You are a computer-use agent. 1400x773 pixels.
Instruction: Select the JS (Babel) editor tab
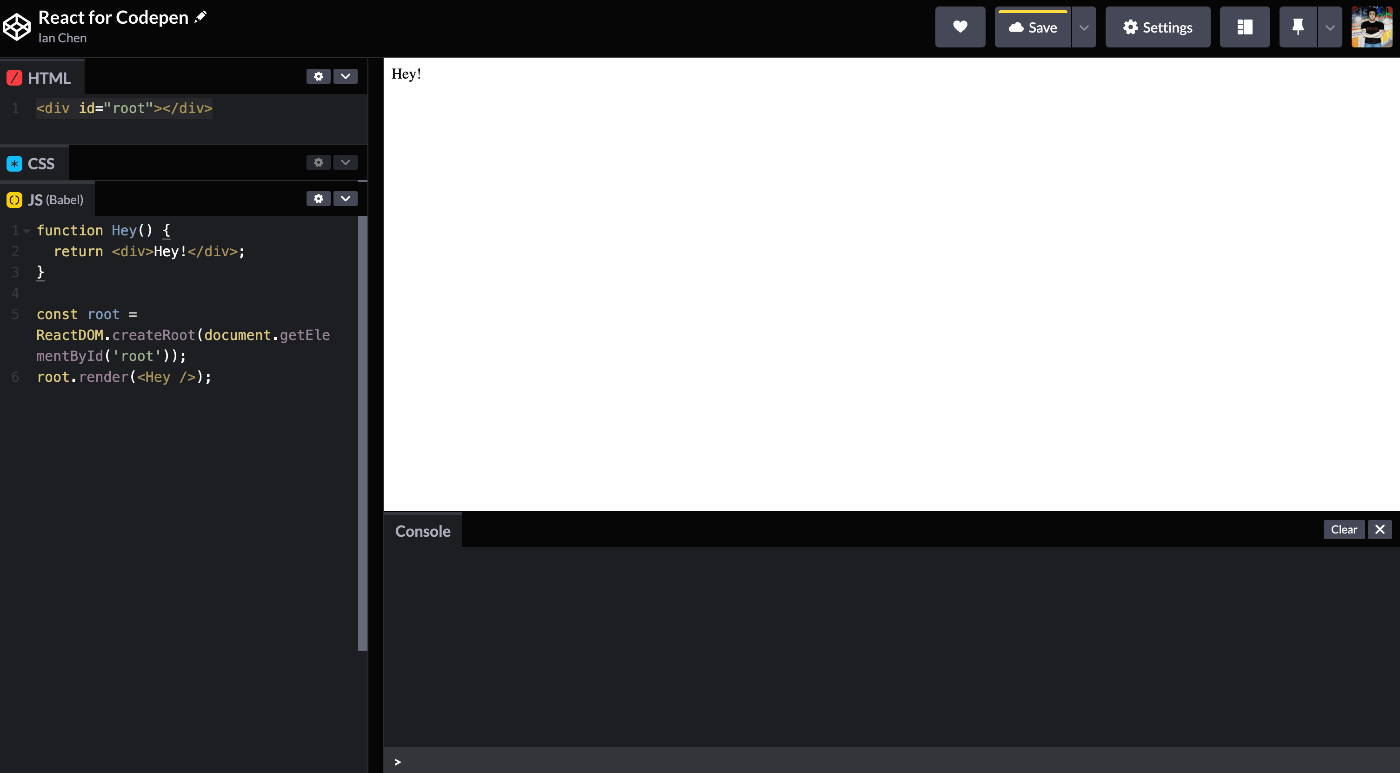[x=47, y=199]
